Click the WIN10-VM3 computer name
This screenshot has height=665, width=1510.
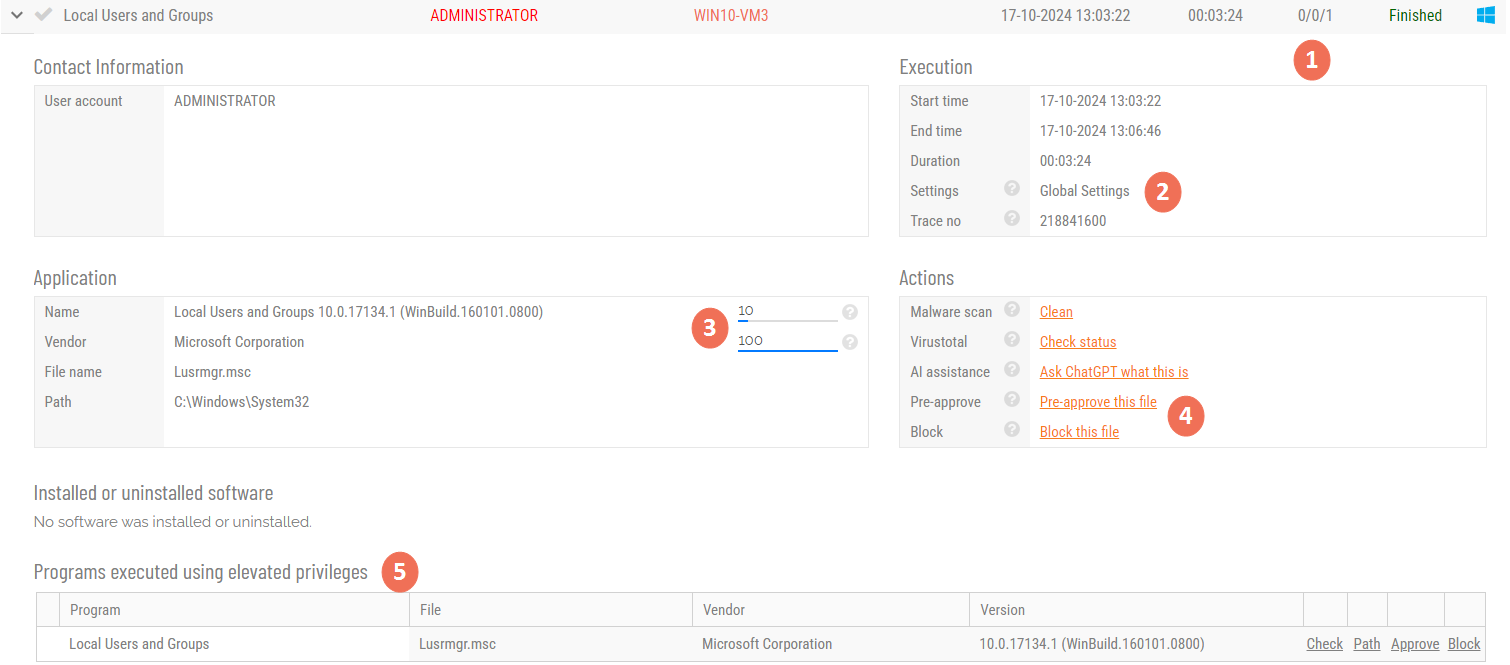click(x=731, y=15)
